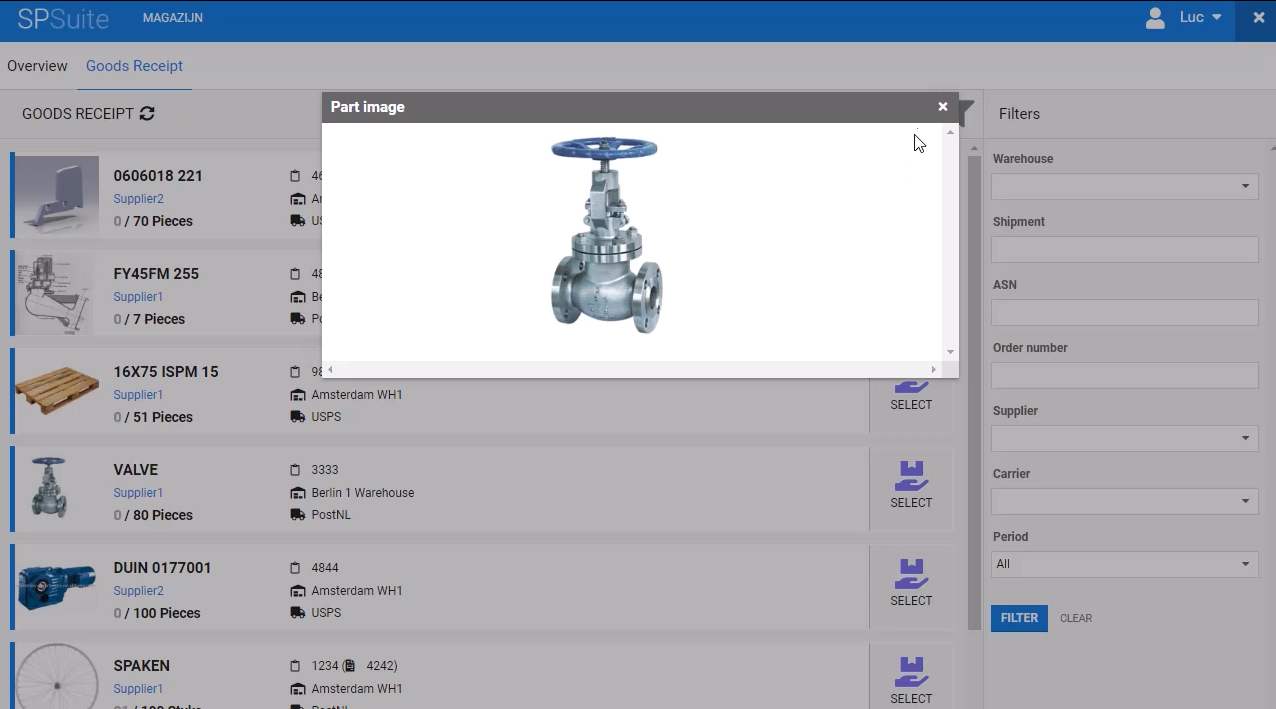Click the dialog vertical scrollbar down arrow

(950, 352)
